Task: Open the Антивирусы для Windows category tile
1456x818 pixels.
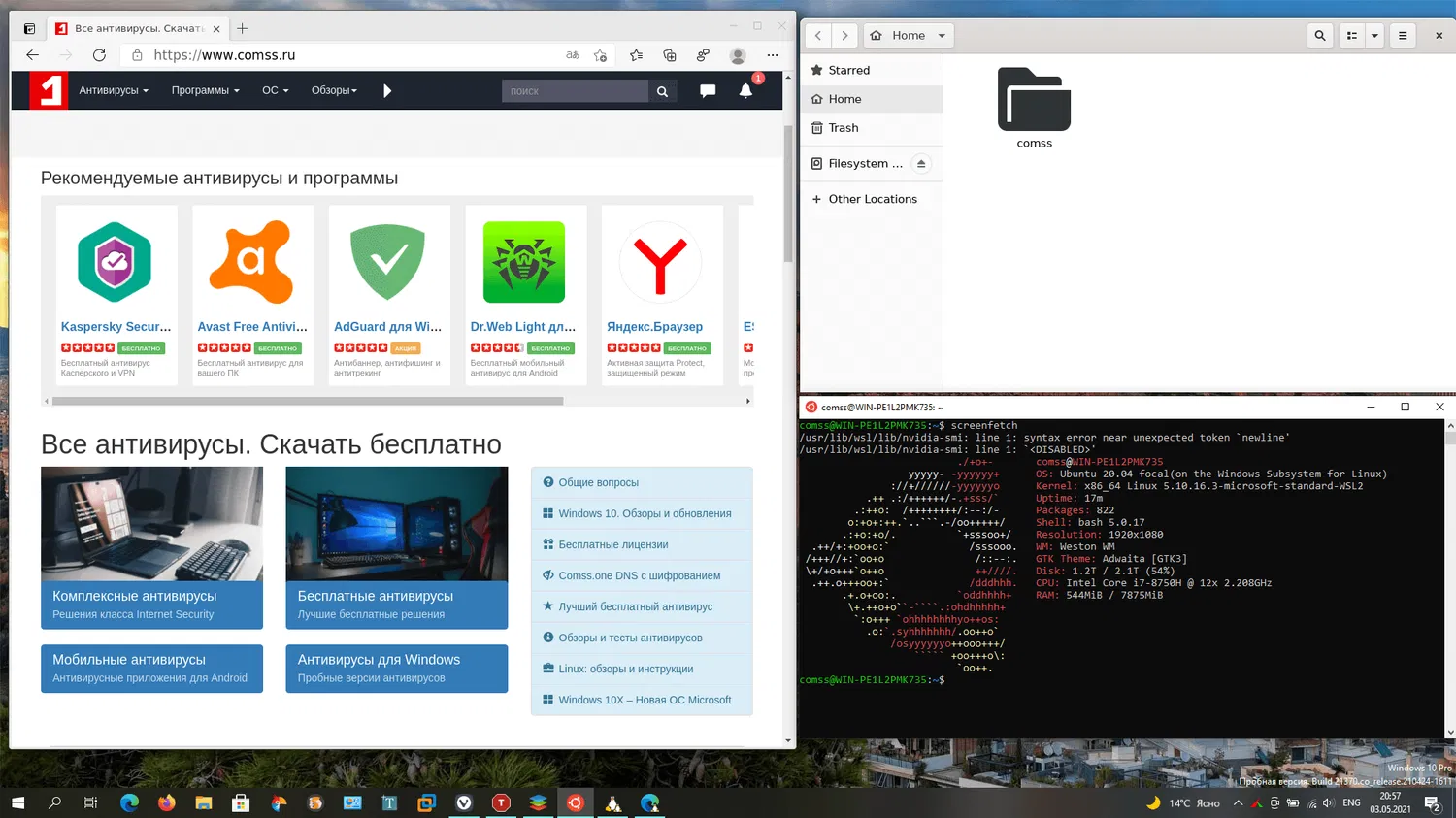Action: pos(396,669)
